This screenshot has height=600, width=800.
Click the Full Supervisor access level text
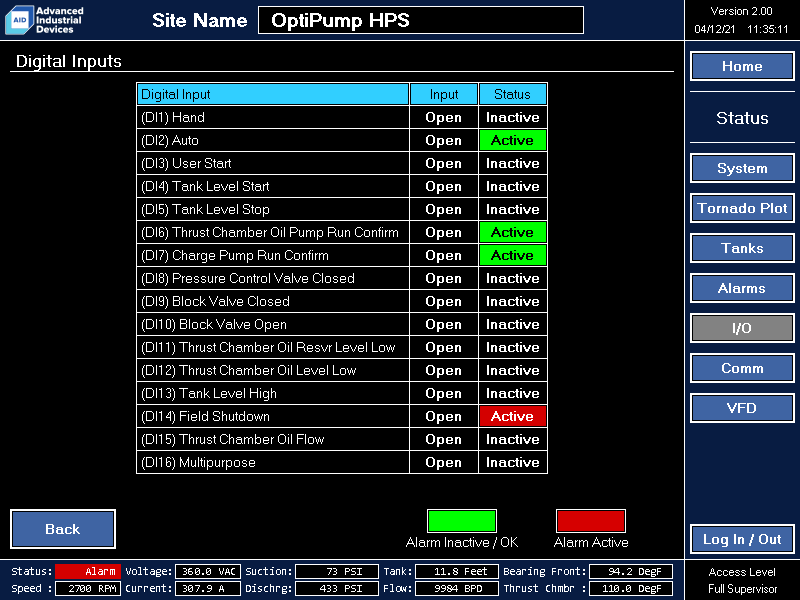tap(742, 589)
